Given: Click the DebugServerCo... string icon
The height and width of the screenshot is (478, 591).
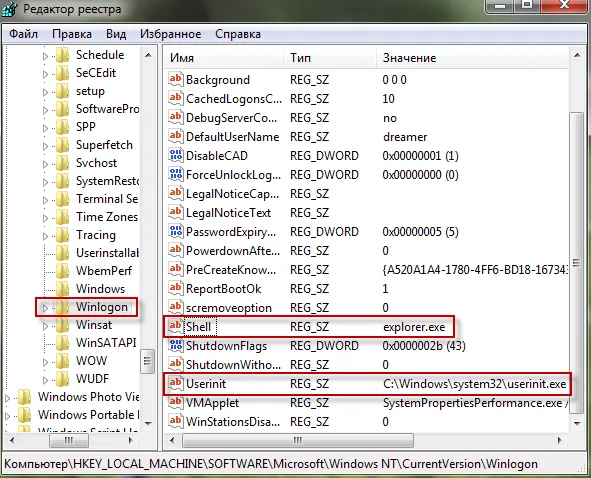Looking at the screenshot, I should 175,117.
